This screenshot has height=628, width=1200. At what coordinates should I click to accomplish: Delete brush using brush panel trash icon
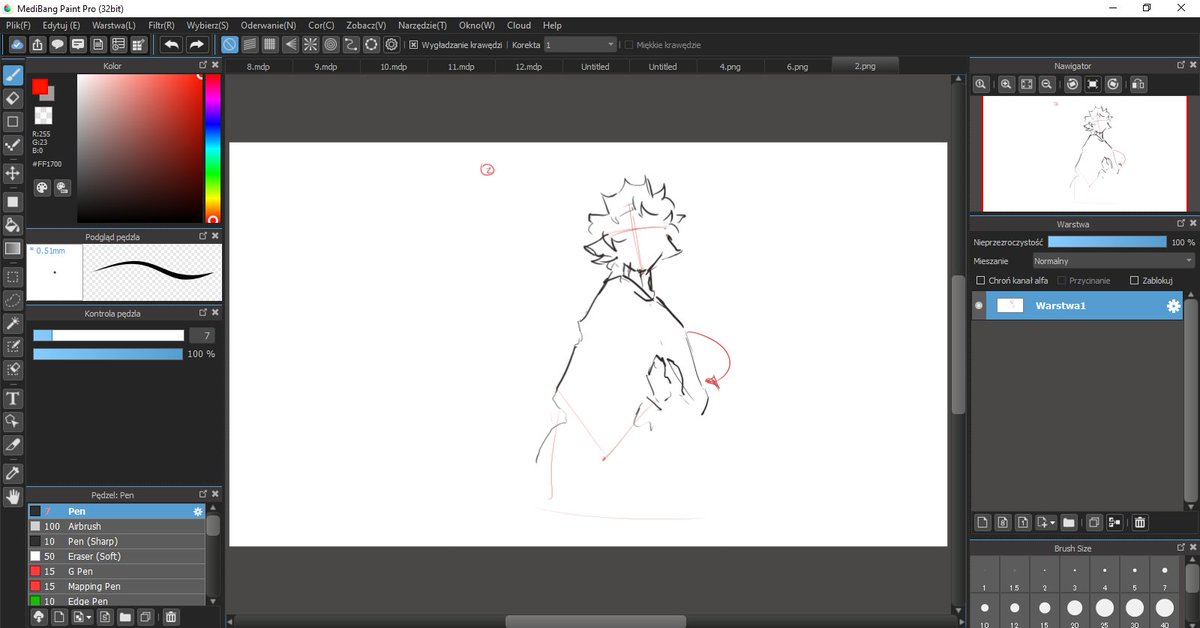click(x=171, y=618)
